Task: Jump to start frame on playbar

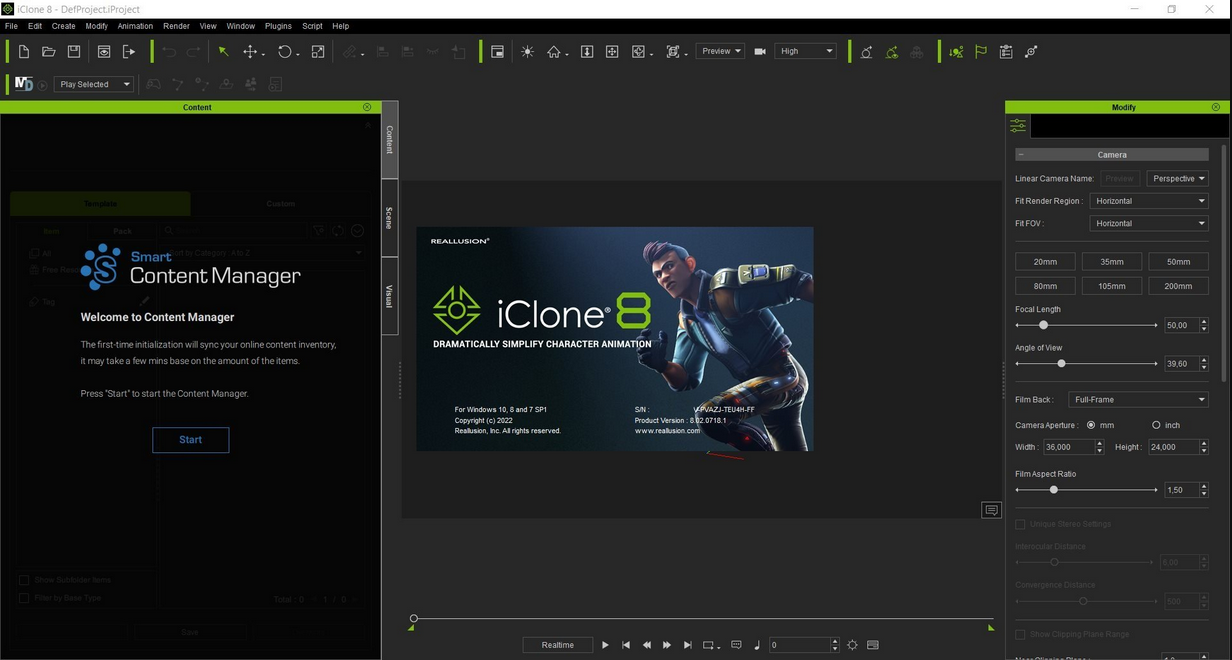Action: tap(626, 645)
